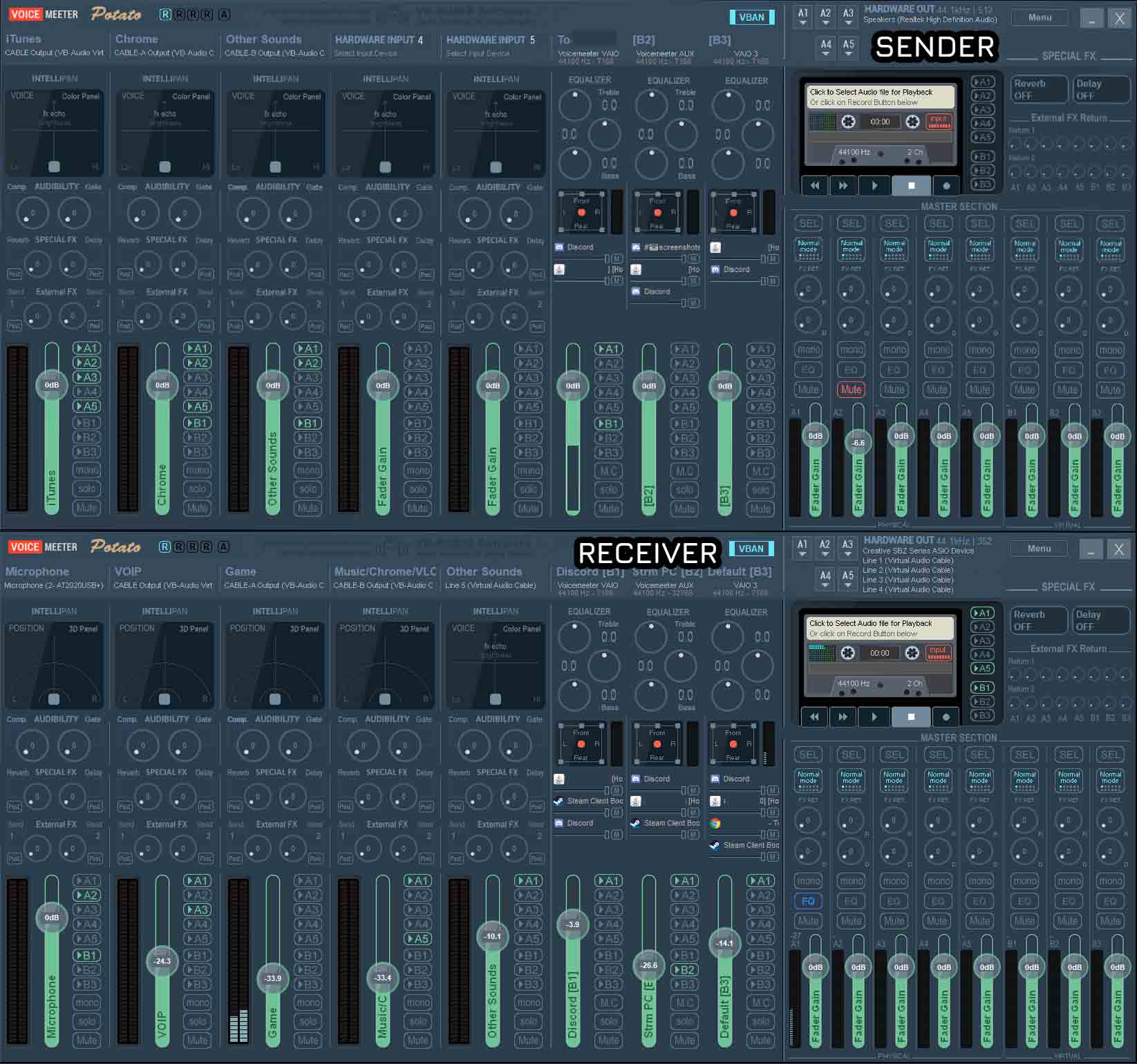Viewport: 1137px width, 1064px height.
Task: Toggle the active EQ on Receiver A1 master bus
Action: pos(808,901)
